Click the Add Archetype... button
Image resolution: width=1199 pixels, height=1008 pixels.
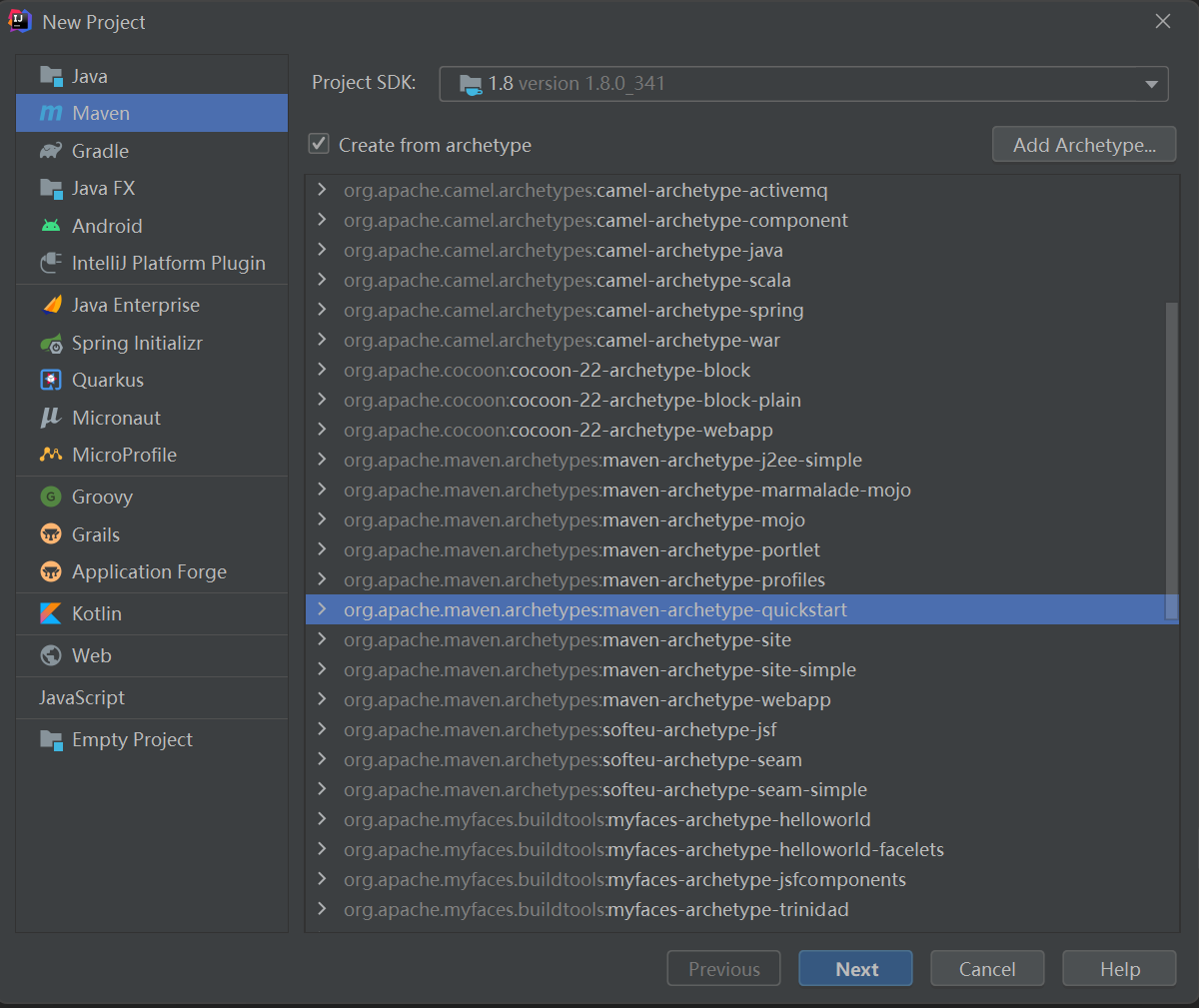[x=1083, y=145]
